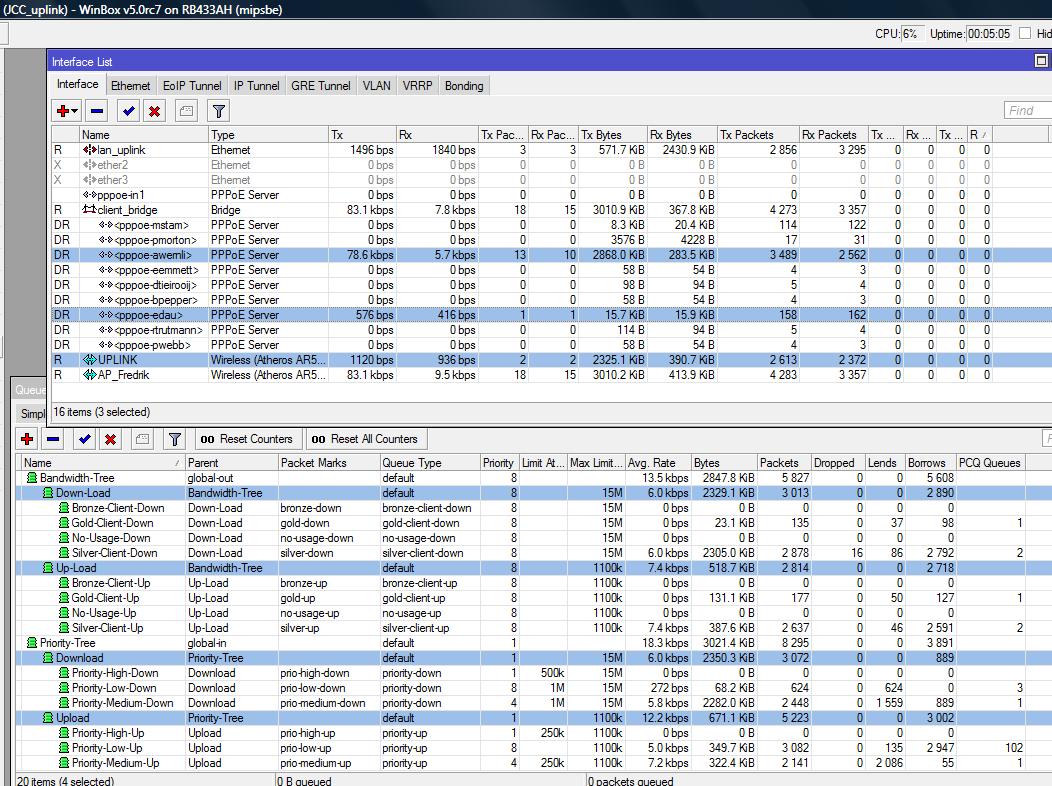
Task: Select the pppoe-in1 interface icon
Action: pyautogui.click(x=90, y=195)
